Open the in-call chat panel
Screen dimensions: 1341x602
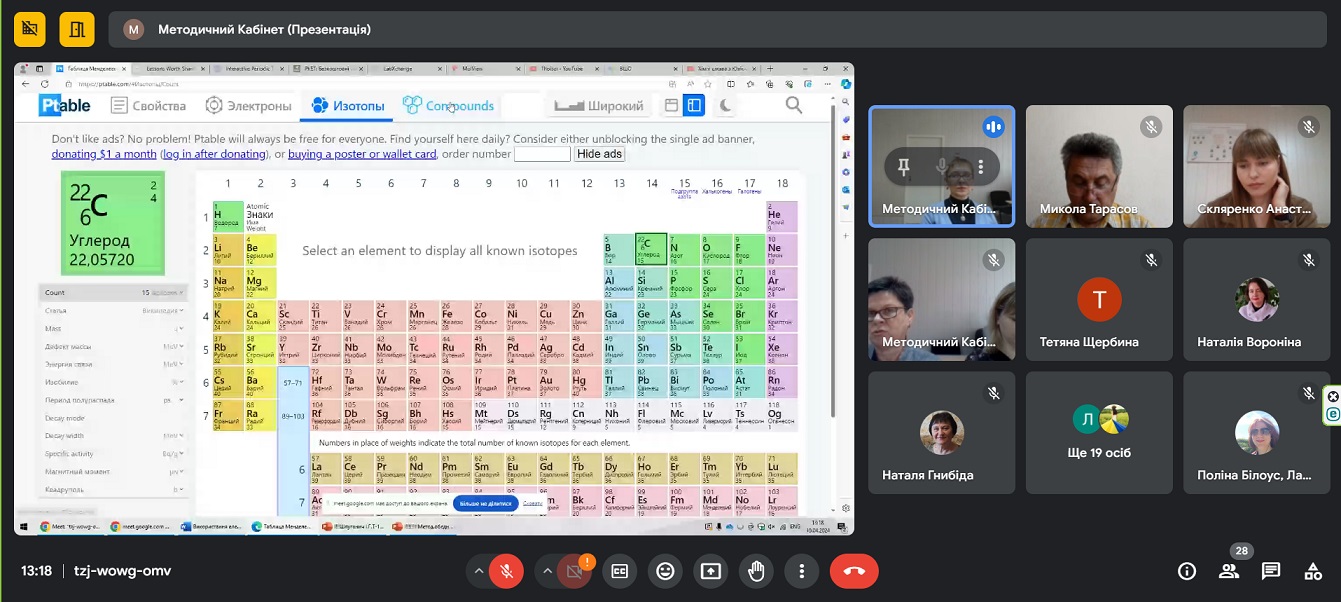point(1271,571)
